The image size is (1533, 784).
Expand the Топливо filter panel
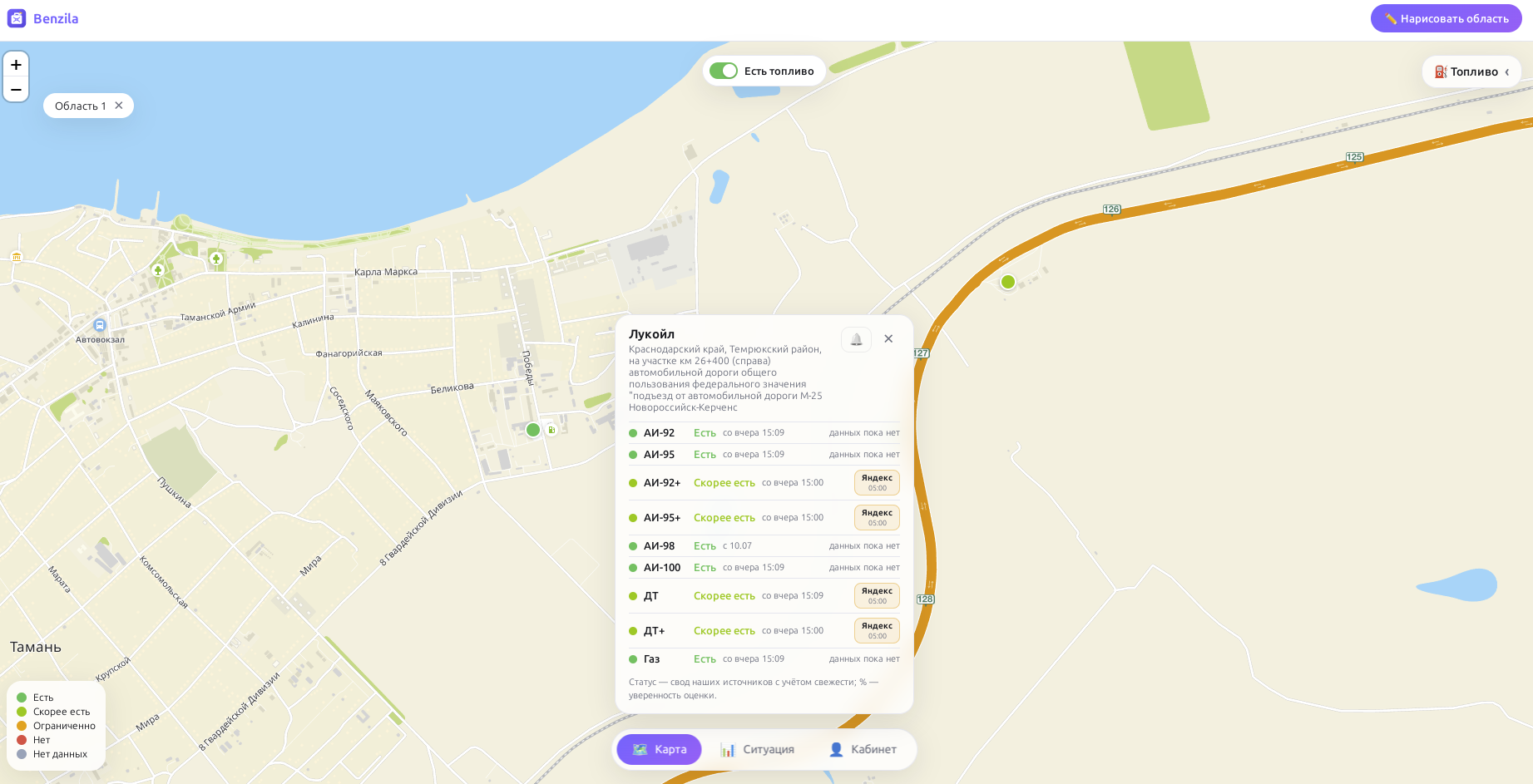pyautogui.click(x=1471, y=71)
